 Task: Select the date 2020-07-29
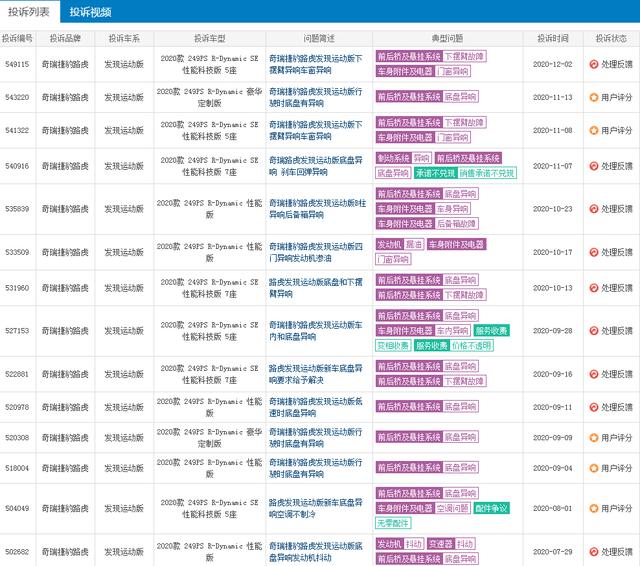coord(553,552)
